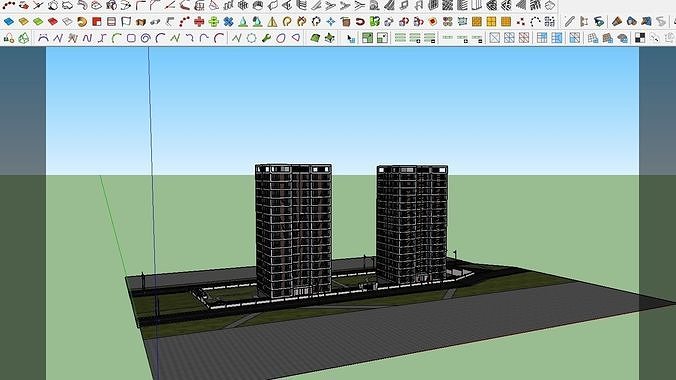Click the blue four-point star icon
Viewport: 676px width, 380px height.
tap(331, 22)
